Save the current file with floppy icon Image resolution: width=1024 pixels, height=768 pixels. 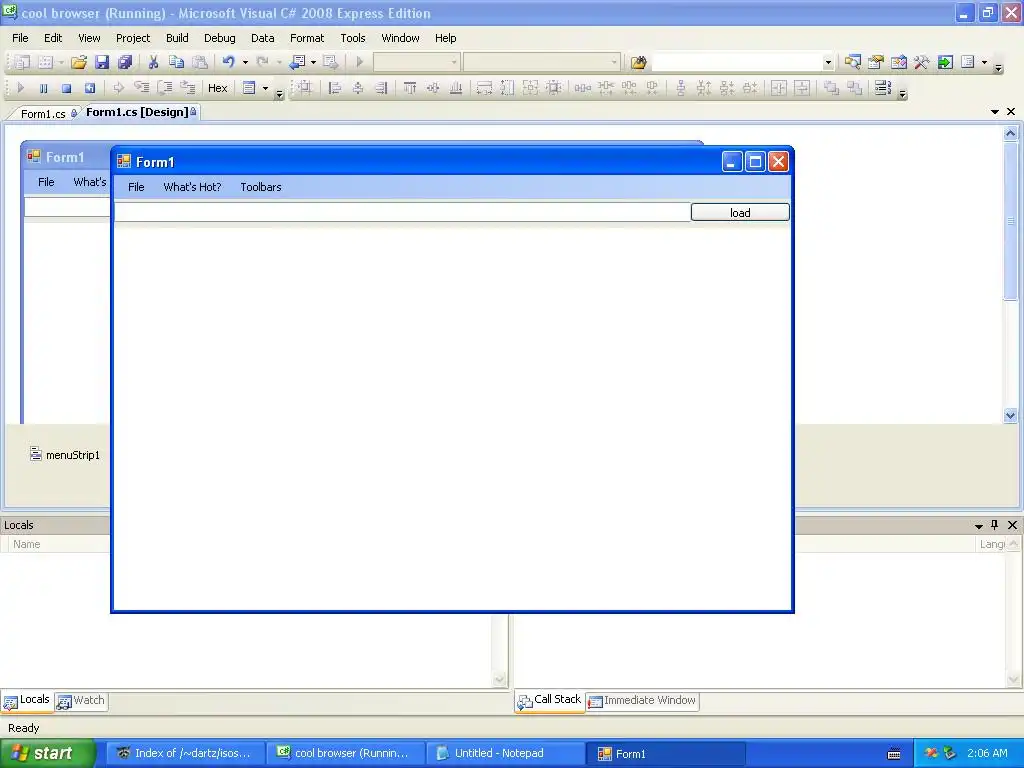click(102, 62)
